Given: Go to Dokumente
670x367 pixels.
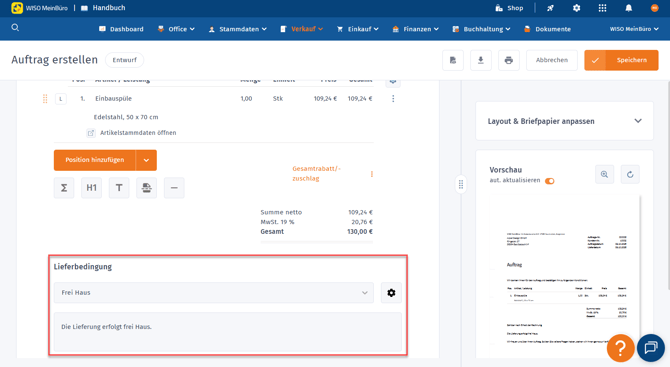Looking at the screenshot, I should pyautogui.click(x=547, y=29).
